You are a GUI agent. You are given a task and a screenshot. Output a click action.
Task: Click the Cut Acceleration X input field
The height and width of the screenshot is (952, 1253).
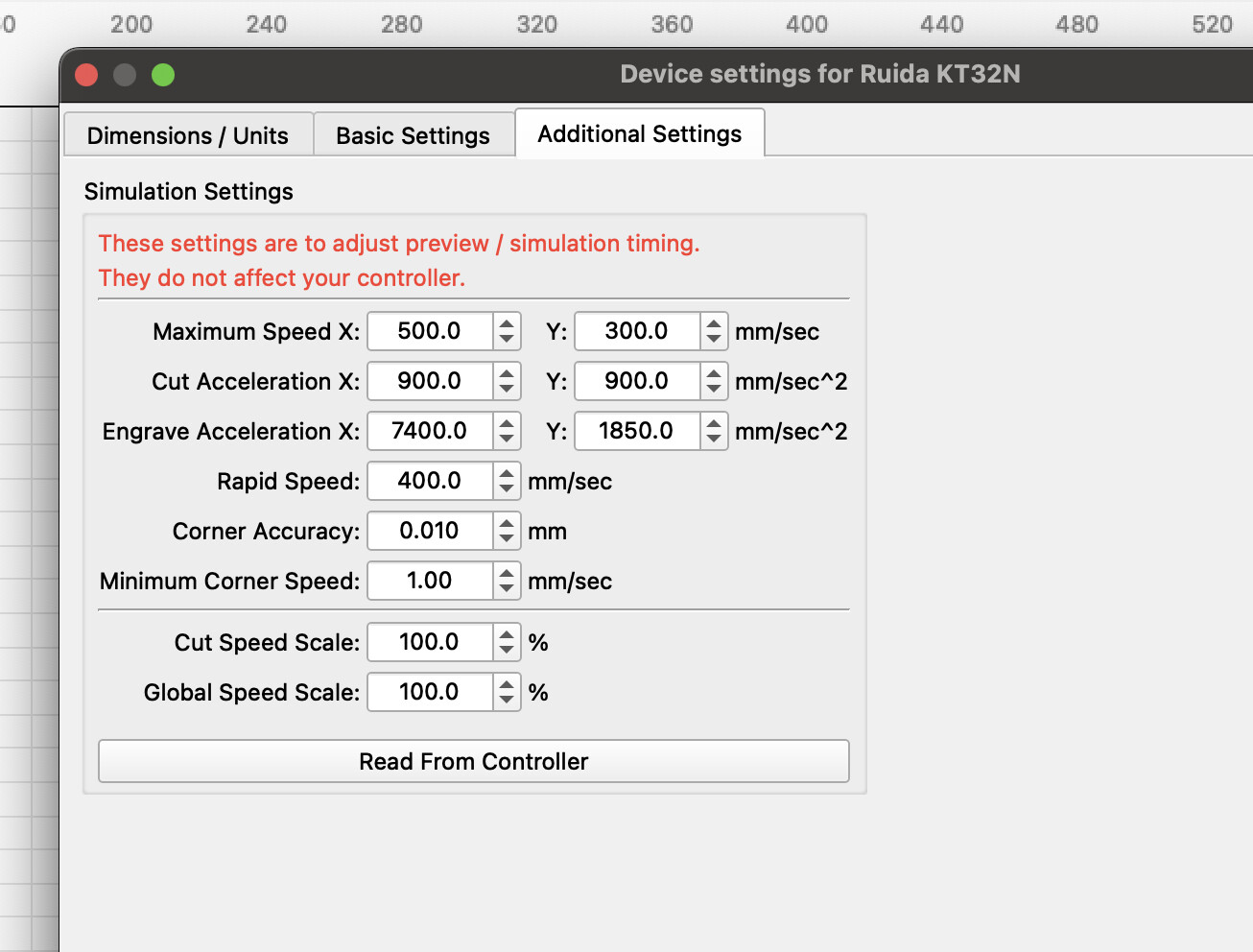pyautogui.click(x=430, y=381)
